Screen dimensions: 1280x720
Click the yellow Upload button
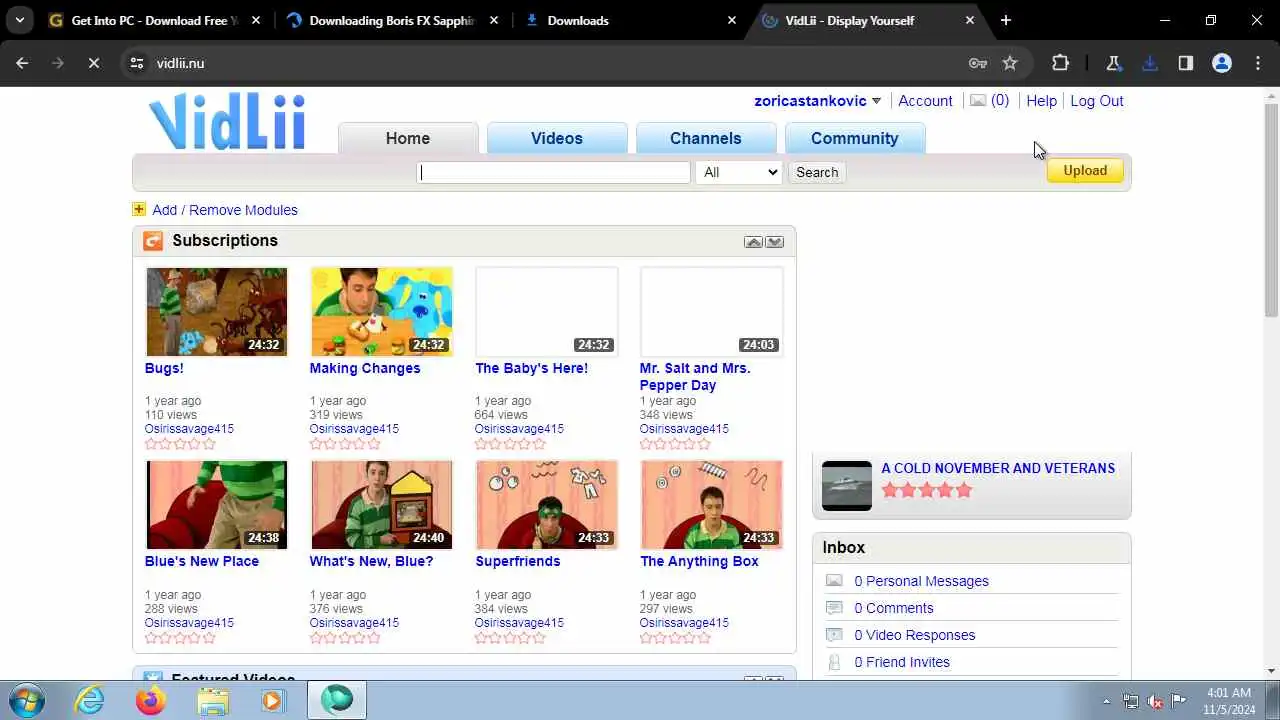[1085, 171]
